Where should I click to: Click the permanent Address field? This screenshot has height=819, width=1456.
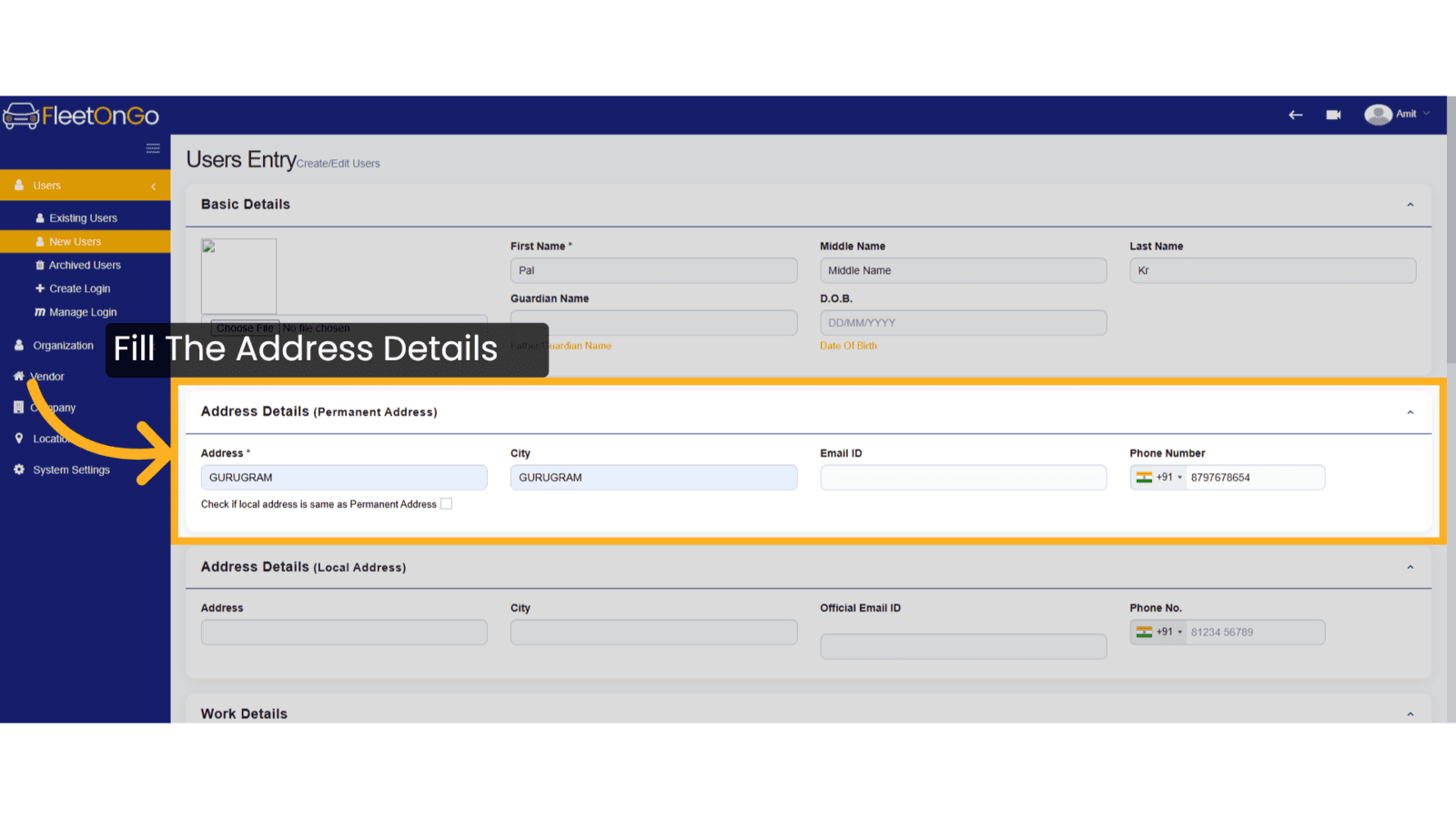click(344, 478)
